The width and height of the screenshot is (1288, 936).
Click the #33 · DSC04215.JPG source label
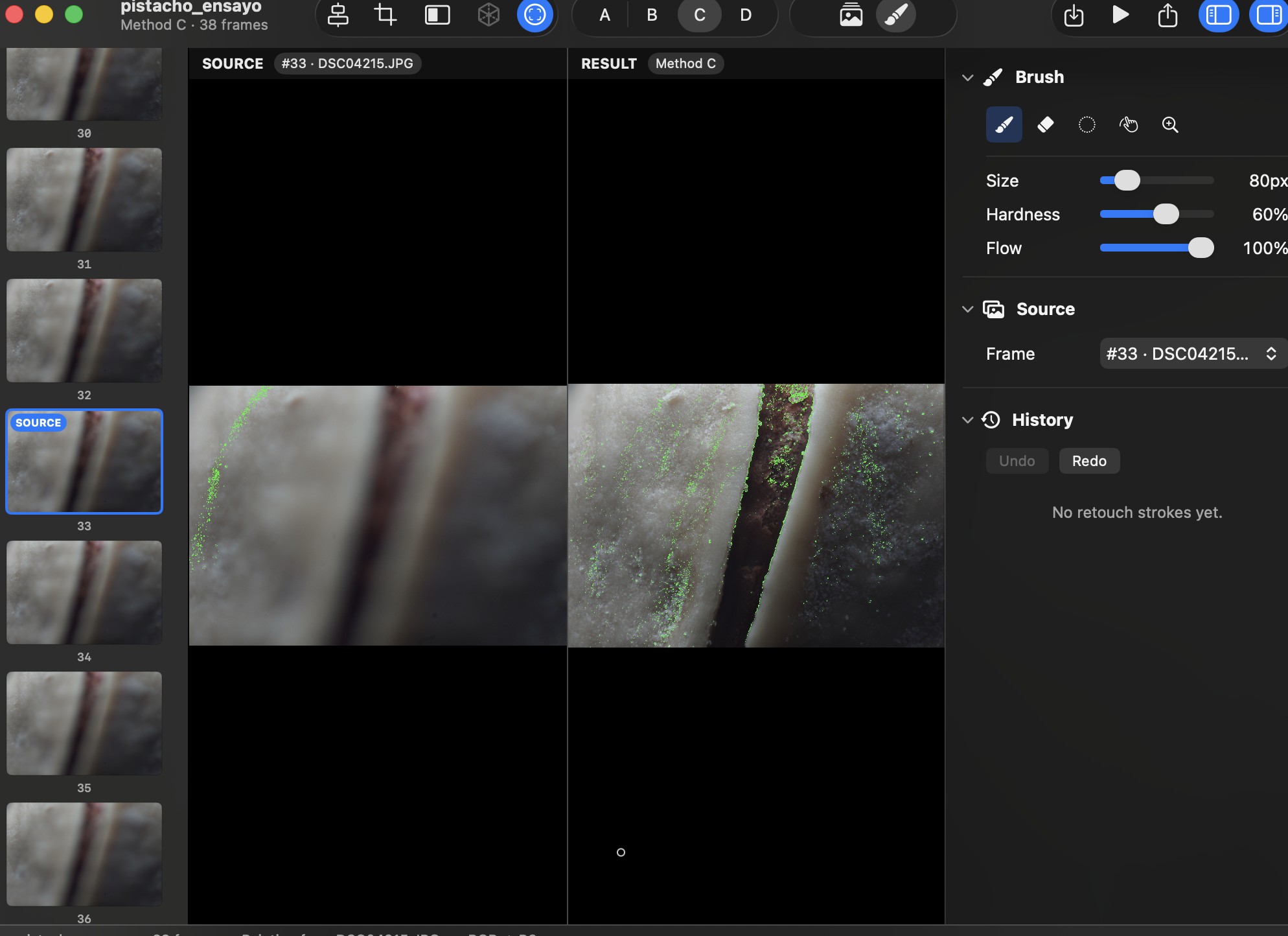pos(347,64)
